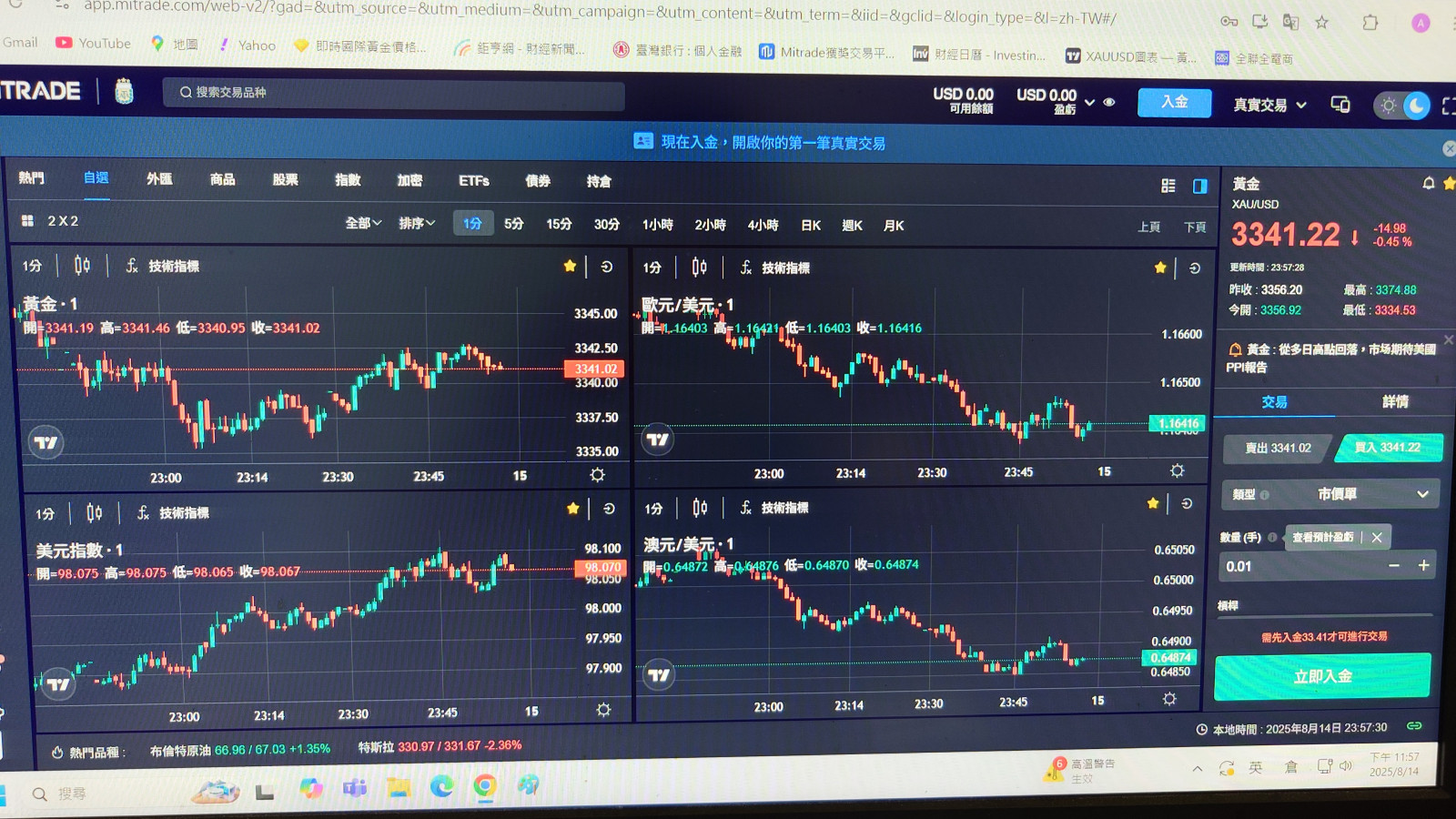Image resolution: width=1456 pixels, height=819 pixels.
Task: Open 技術指標 indicators on 黃金 chart
Action: click(x=162, y=266)
